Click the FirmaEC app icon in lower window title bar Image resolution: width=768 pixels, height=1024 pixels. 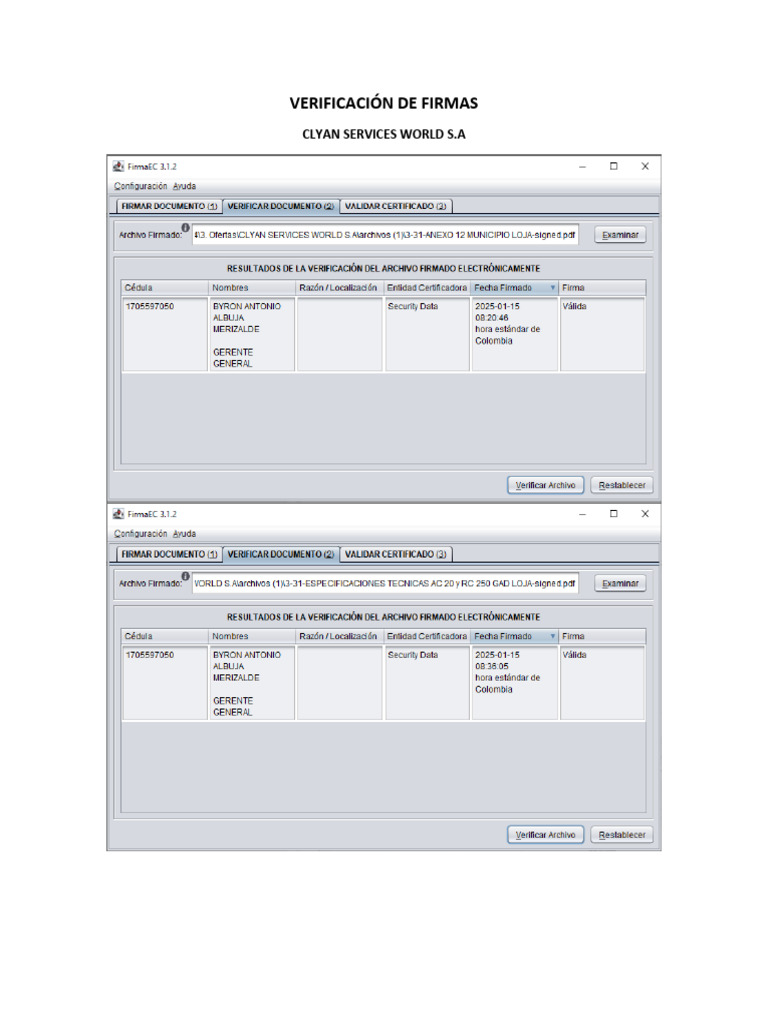coord(118,514)
